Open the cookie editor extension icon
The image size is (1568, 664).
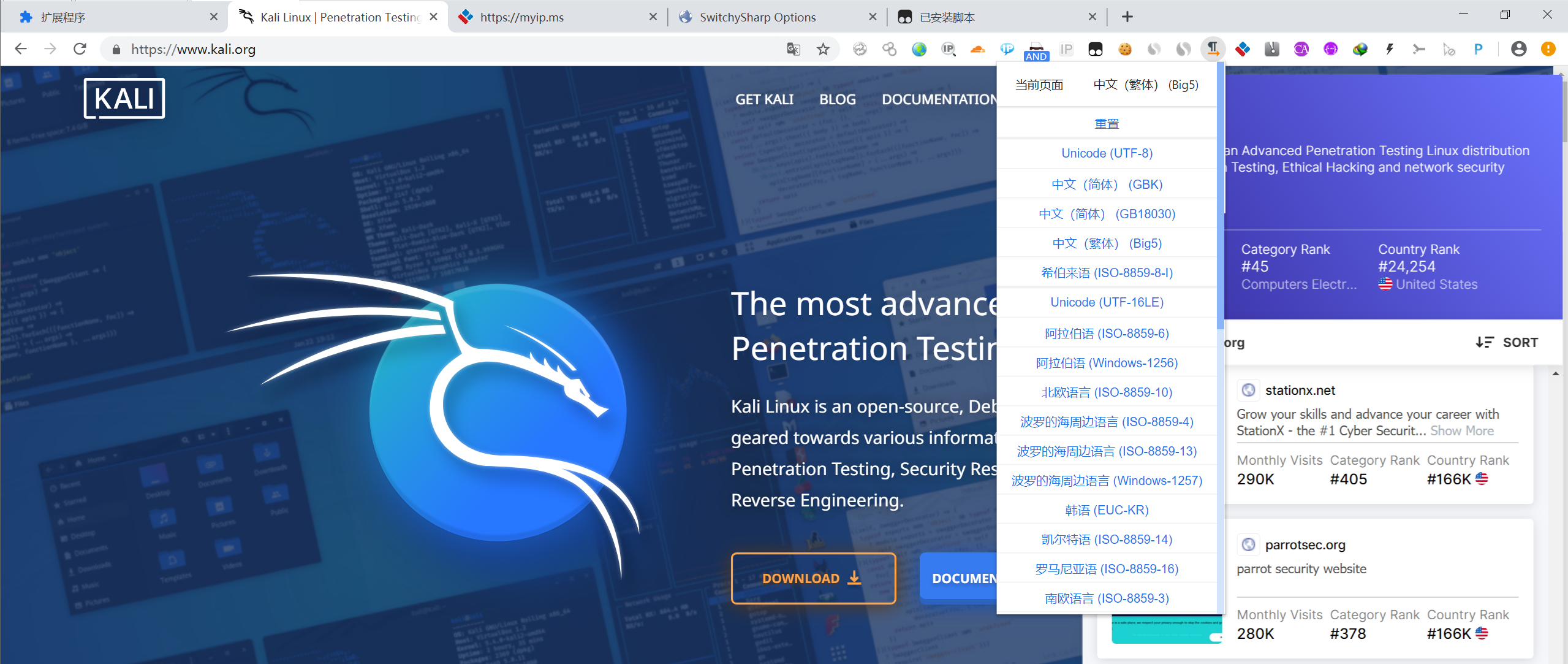point(1124,49)
